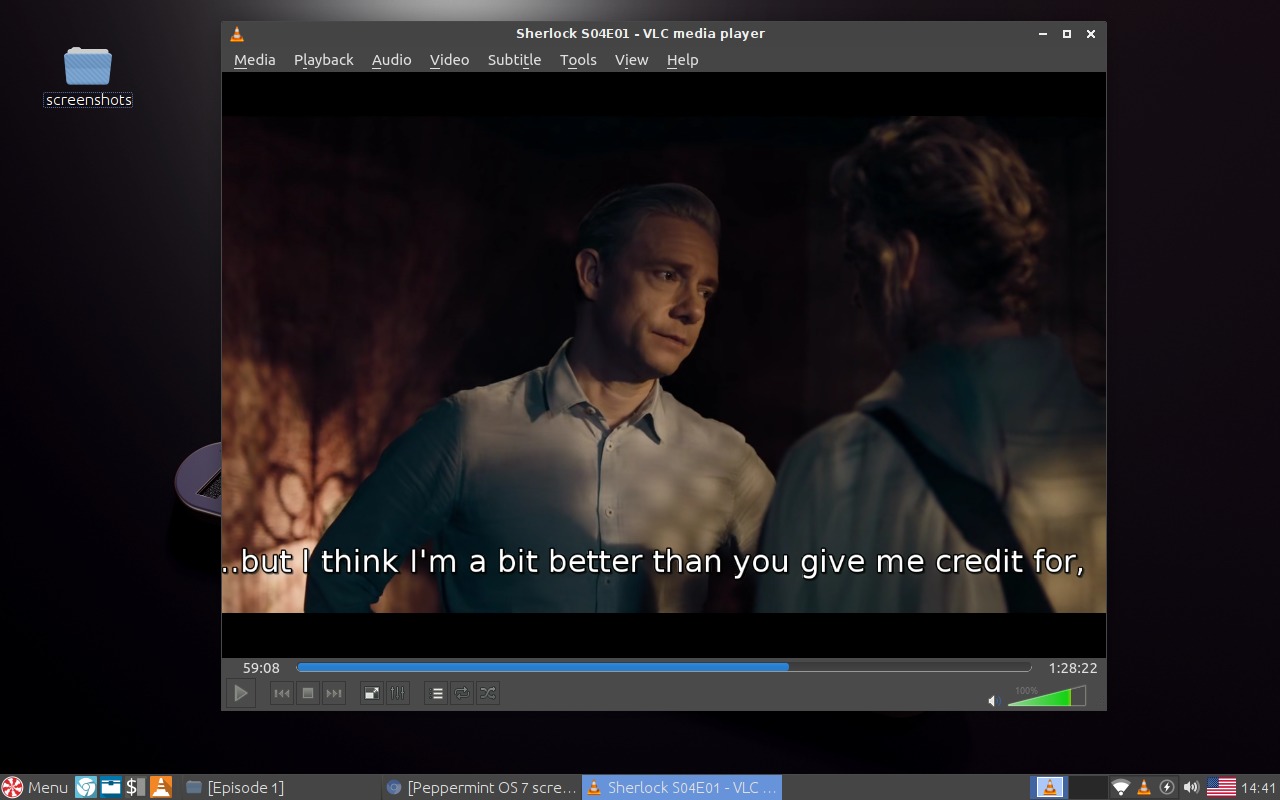Click the VLC system tray cone icon
The image size is (1280, 800).
point(1144,787)
